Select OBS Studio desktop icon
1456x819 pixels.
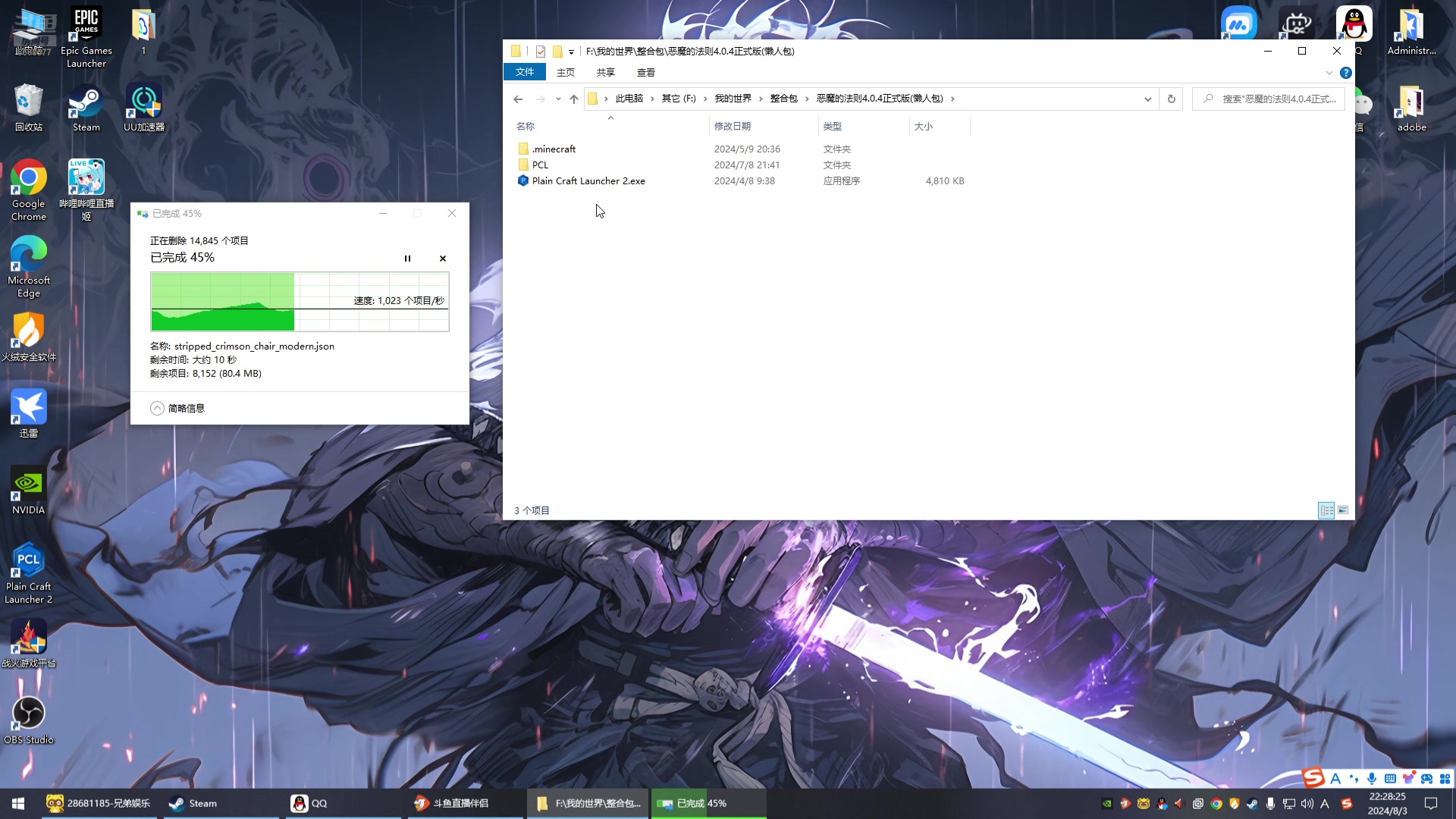pos(29,720)
